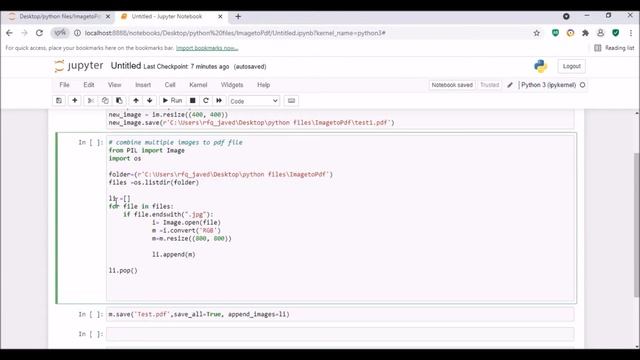Open the Insert menu

point(143,85)
